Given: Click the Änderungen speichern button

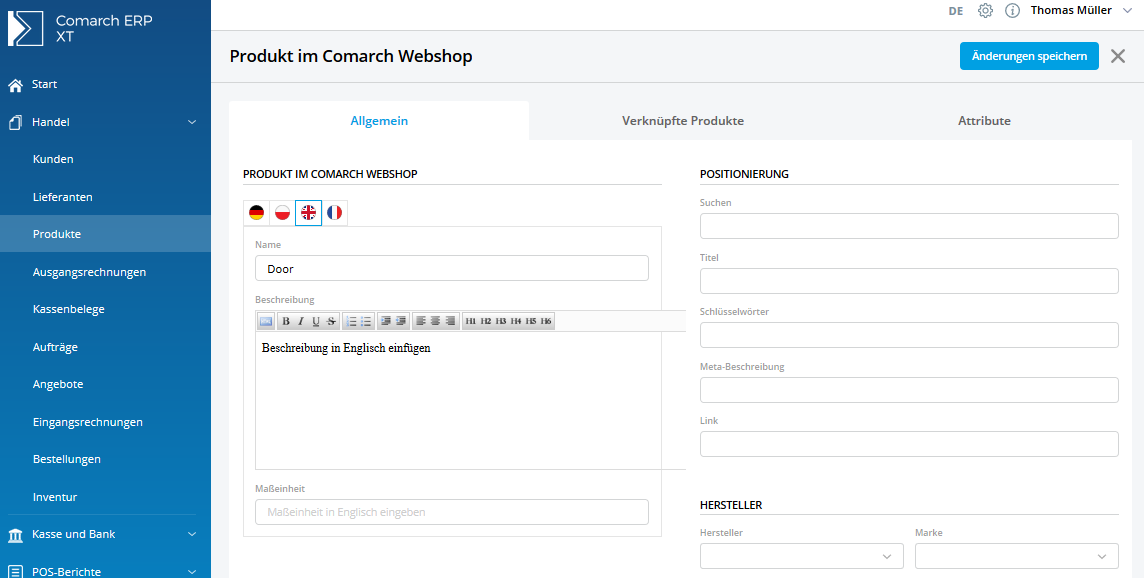Looking at the screenshot, I should click(x=1029, y=56).
